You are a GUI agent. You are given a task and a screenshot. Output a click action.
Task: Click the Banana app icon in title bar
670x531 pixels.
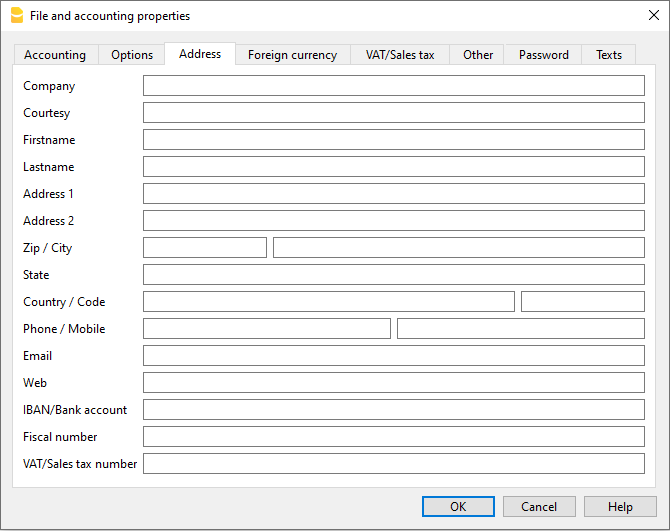[x=16, y=16]
